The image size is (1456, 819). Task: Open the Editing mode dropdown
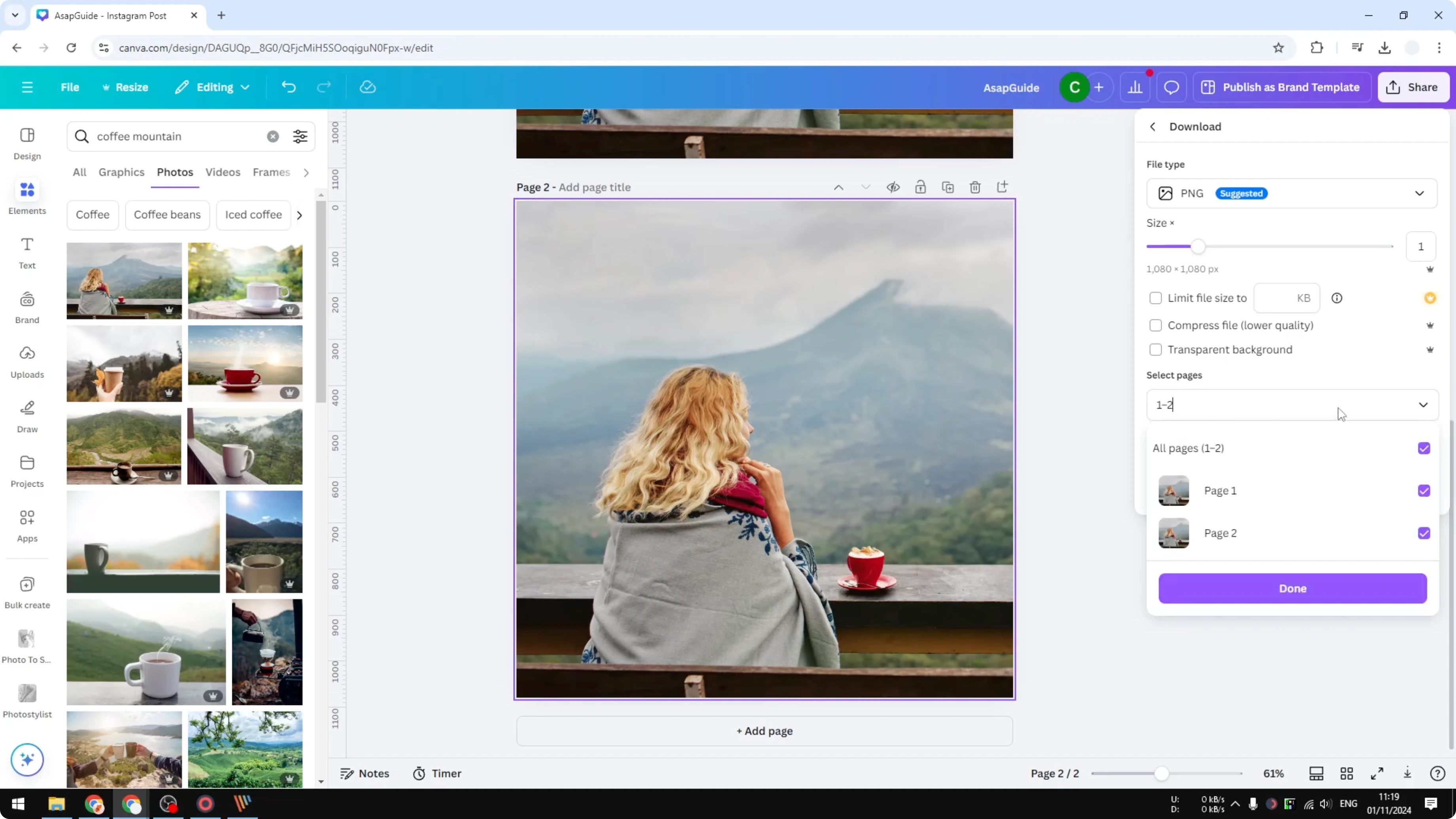click(212, 87)
